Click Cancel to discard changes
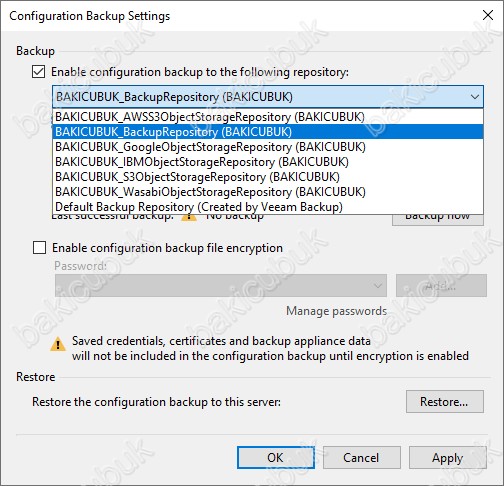This screenshot has height=486, width=504. [x=362, y=458]
